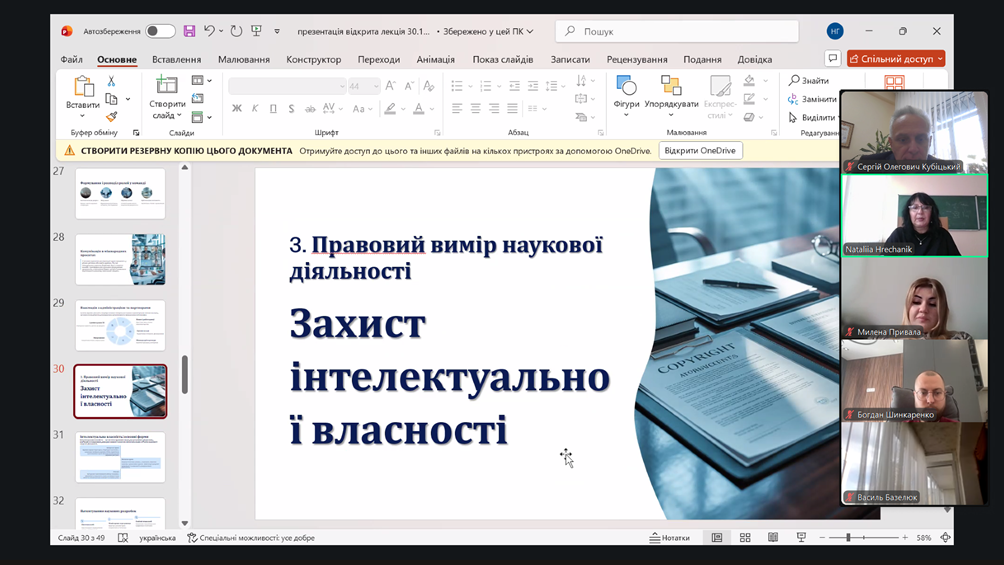Switch to the Анімація tab
This screenshot has width=1004, height=565.
pyautogui.click(x=435, y=59)
